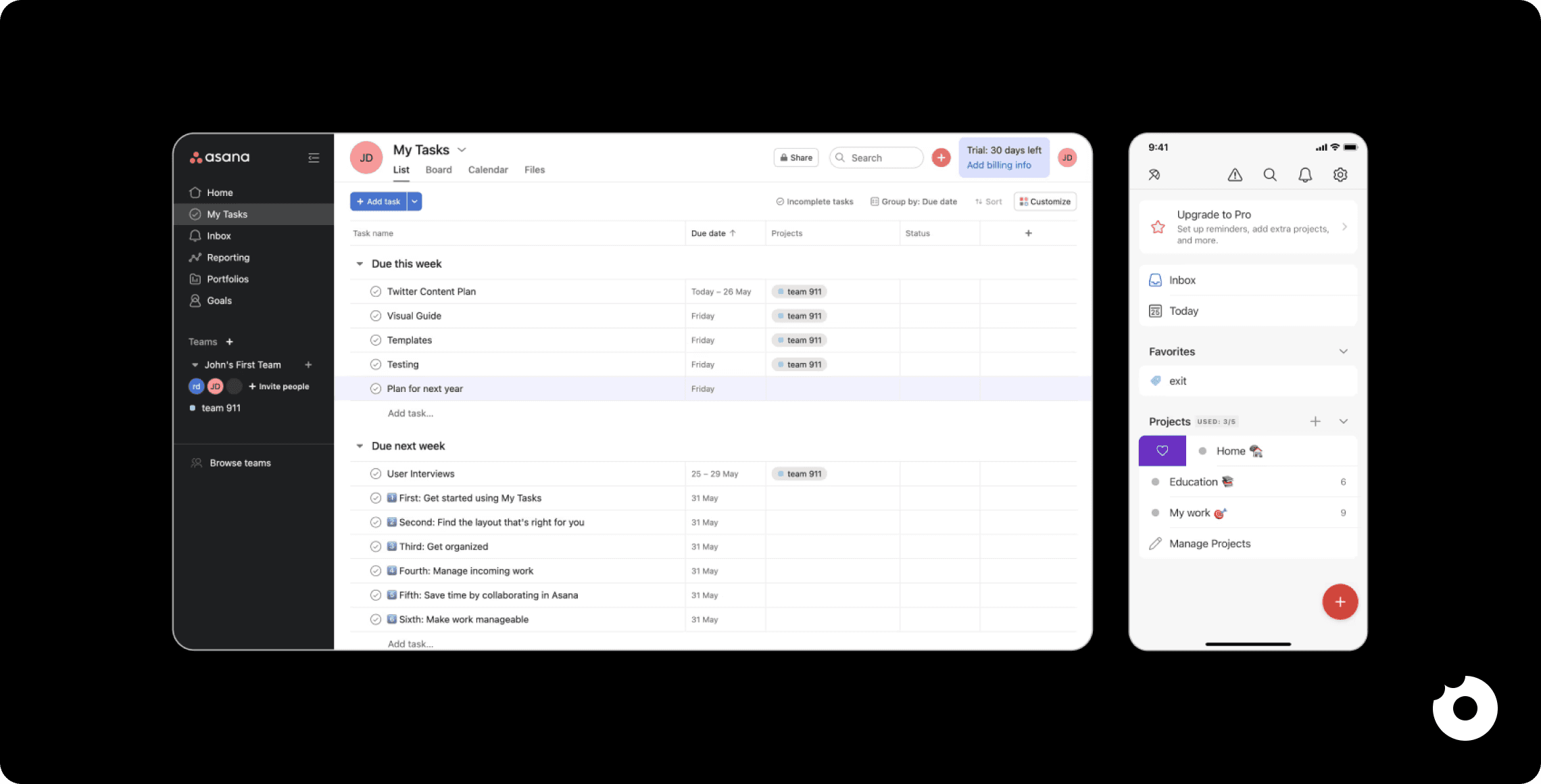Open notifications bell on the mobile app
1541x784 pixels.
click(x=1304, y=174)
